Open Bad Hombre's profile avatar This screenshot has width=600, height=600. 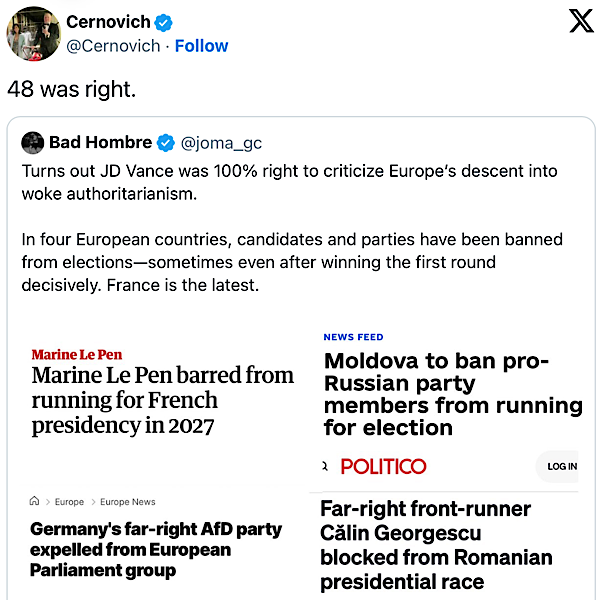pos(32,142)
